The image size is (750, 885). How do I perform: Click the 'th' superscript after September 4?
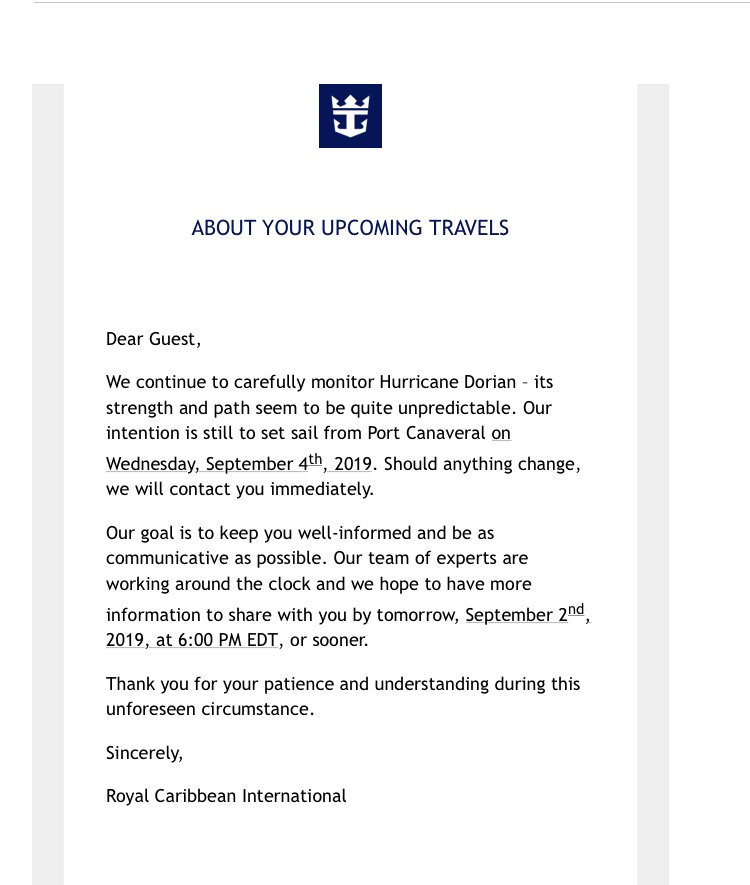click(315, 459)
